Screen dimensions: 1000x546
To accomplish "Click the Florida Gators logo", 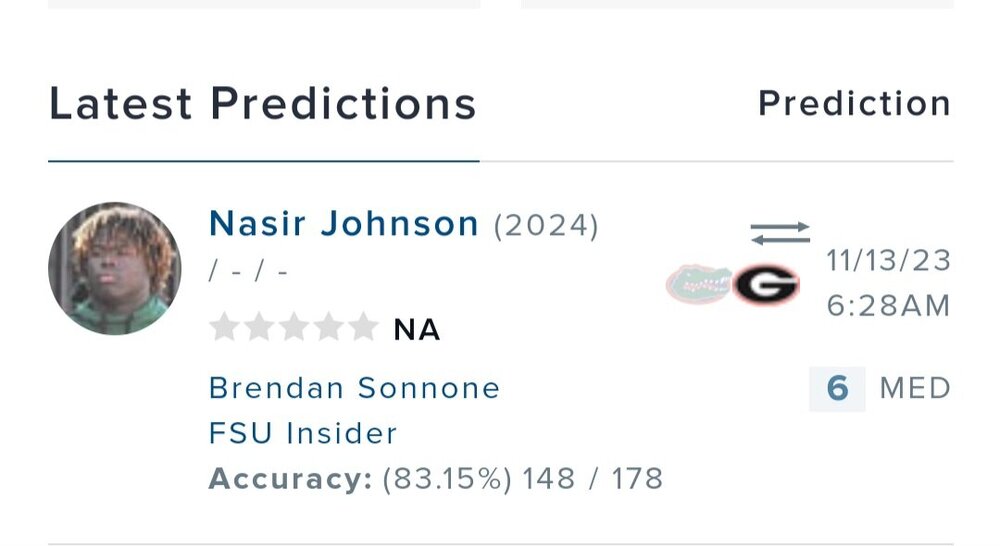I will click(698, 284).
